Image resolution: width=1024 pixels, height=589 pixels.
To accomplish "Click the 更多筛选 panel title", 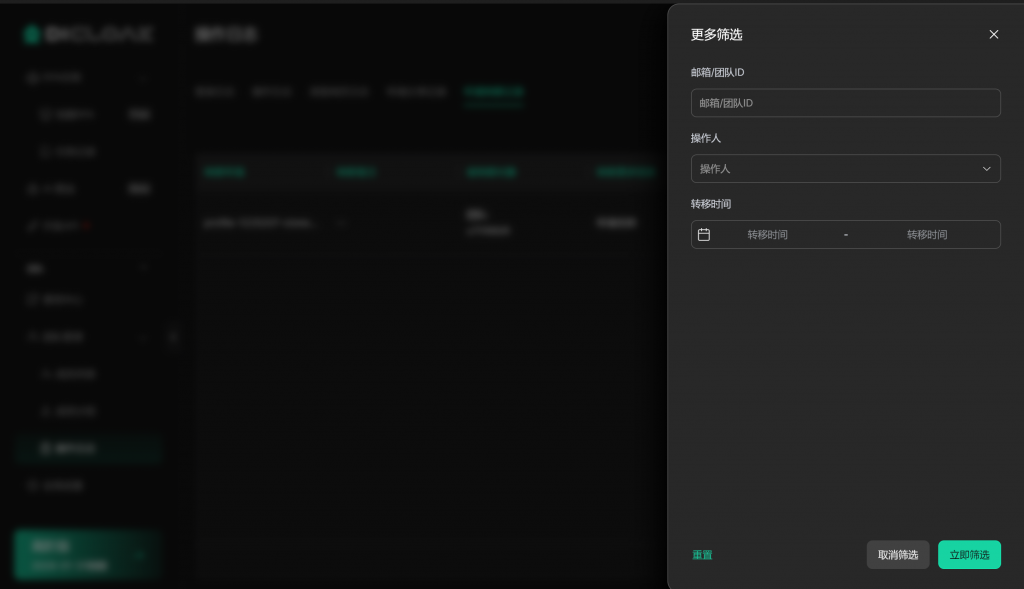I will pyautogui.click(x=716, y=35).
